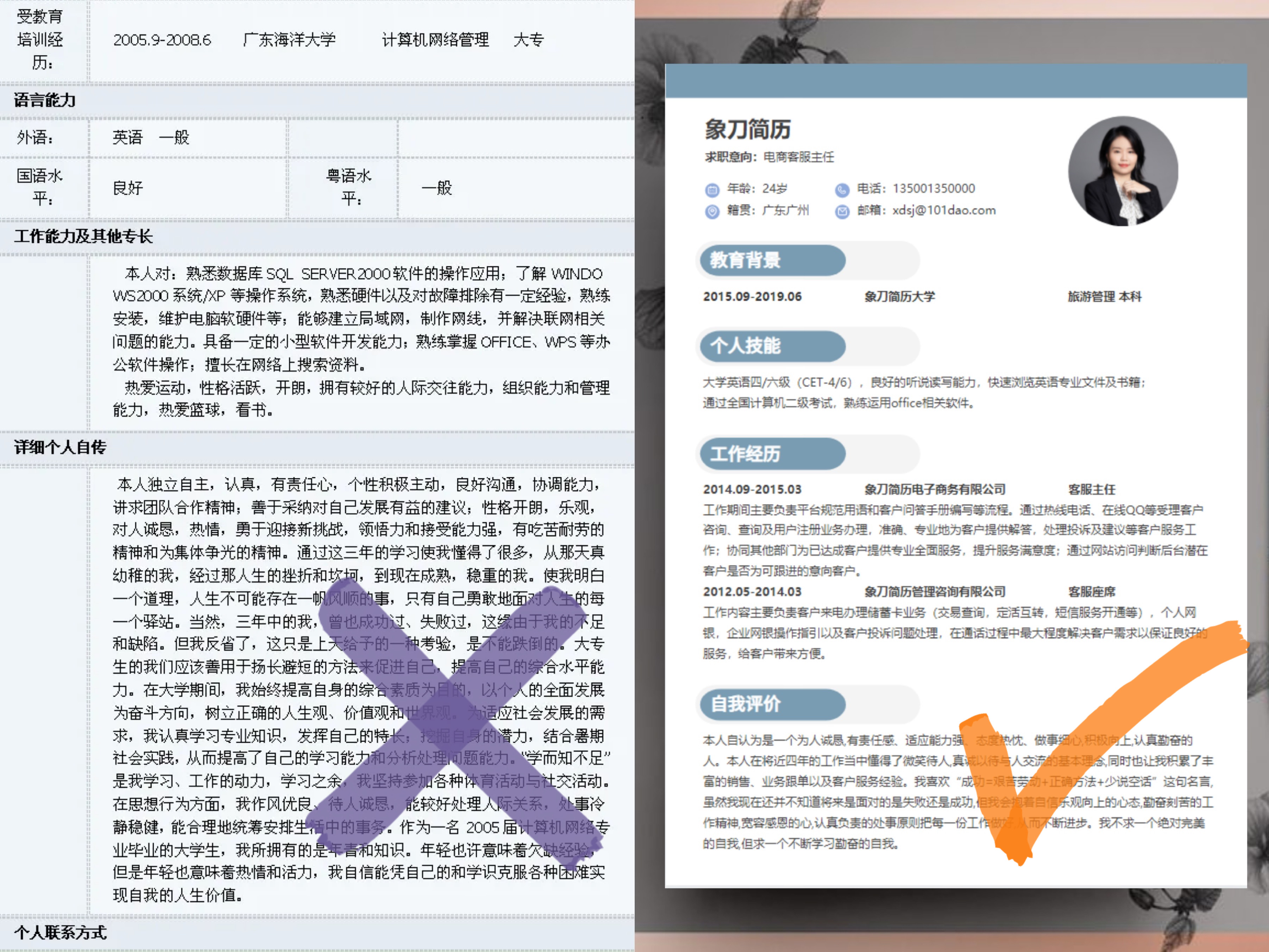Click the text 年龄：24岁

coord(757,189)
